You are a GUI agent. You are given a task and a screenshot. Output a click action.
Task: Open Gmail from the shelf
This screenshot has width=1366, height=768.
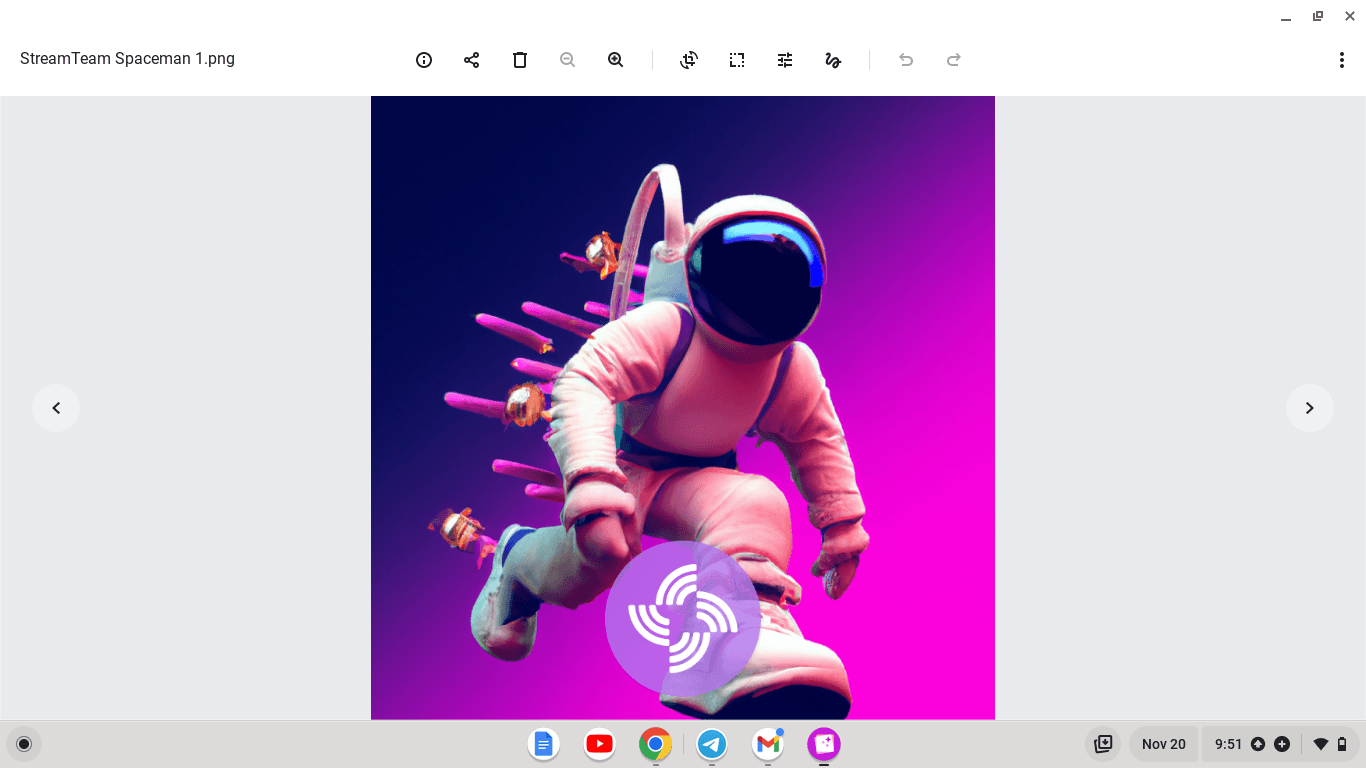(768, 744)
